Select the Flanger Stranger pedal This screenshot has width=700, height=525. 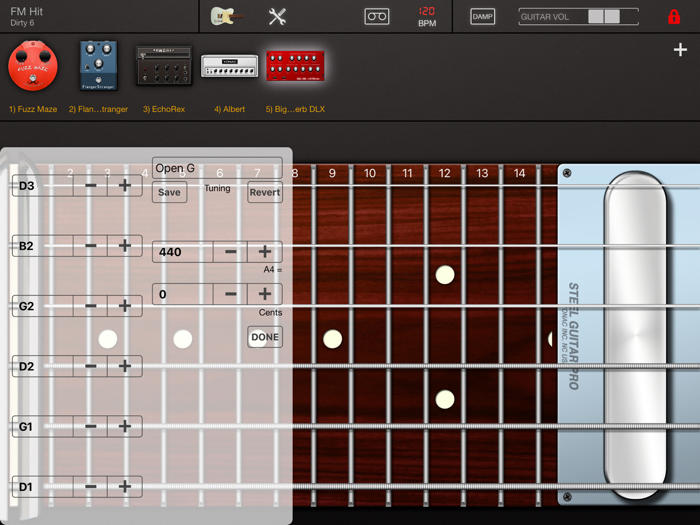pos(98,66)
